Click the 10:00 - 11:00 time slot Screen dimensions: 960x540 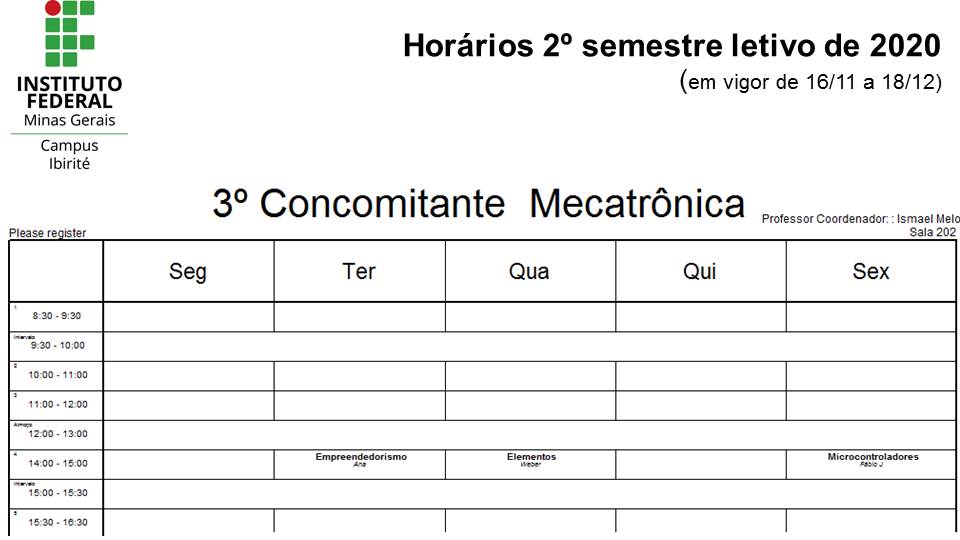(x=57, y=375)
